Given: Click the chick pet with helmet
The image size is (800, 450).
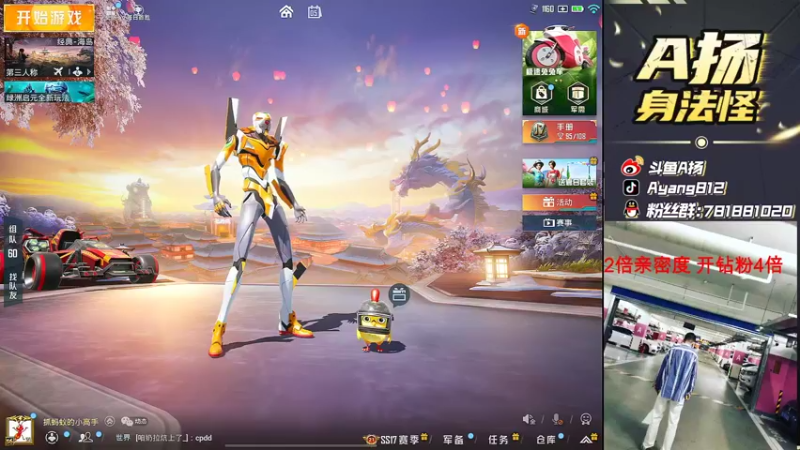Looking at the screenshot, I should [375, 322].
